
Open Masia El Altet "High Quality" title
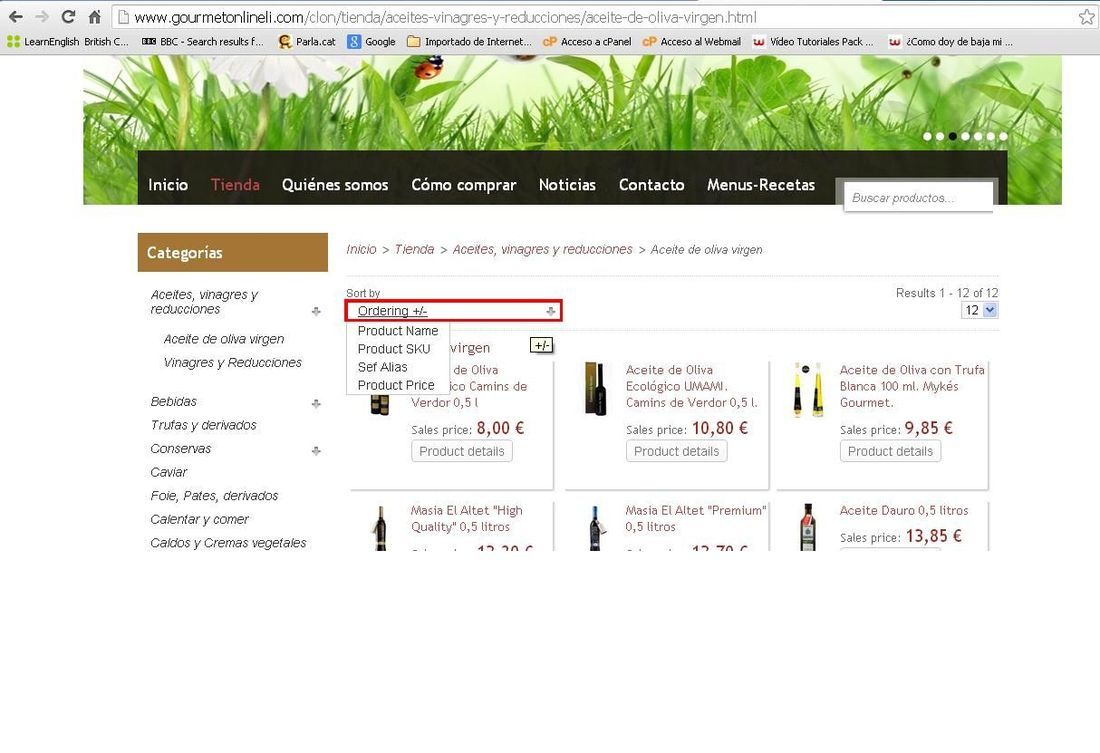[x=467, y=519]
